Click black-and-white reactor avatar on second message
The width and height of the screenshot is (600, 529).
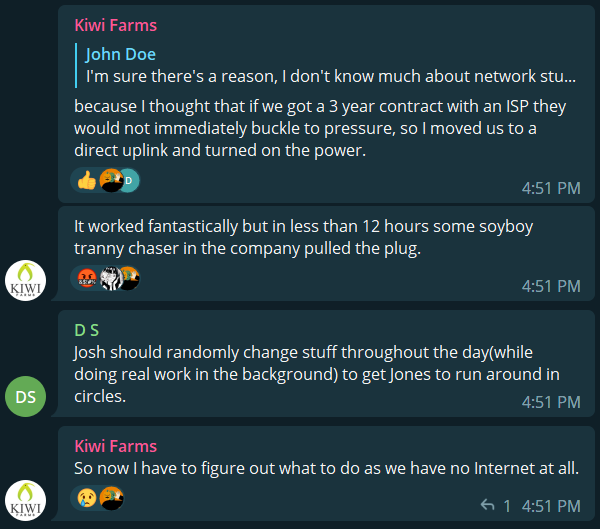coord(108,278)
